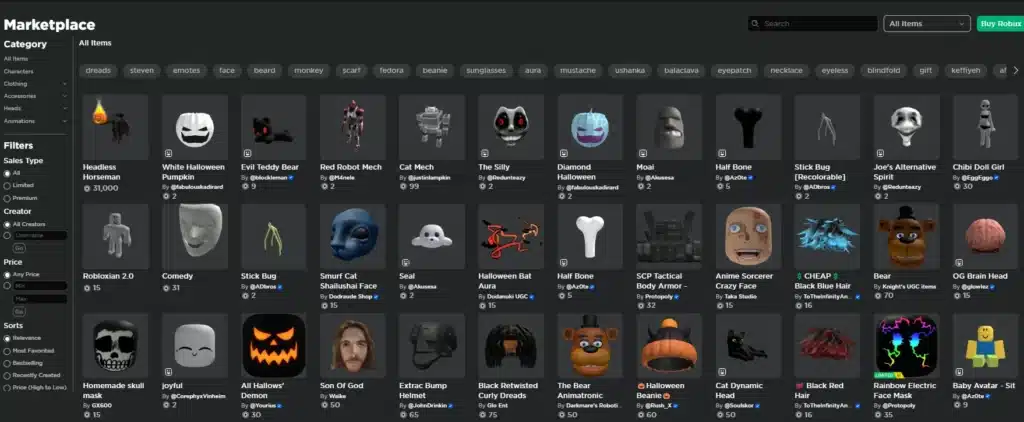Open the Comedy mask thumbnail

(x=195, y=236)
